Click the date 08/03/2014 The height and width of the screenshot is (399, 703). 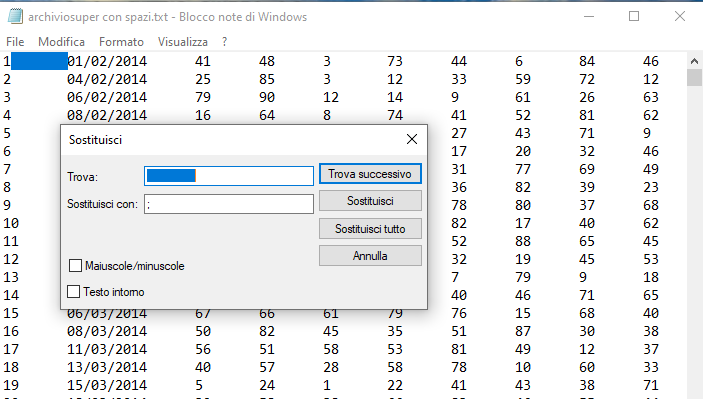(107, 331)
